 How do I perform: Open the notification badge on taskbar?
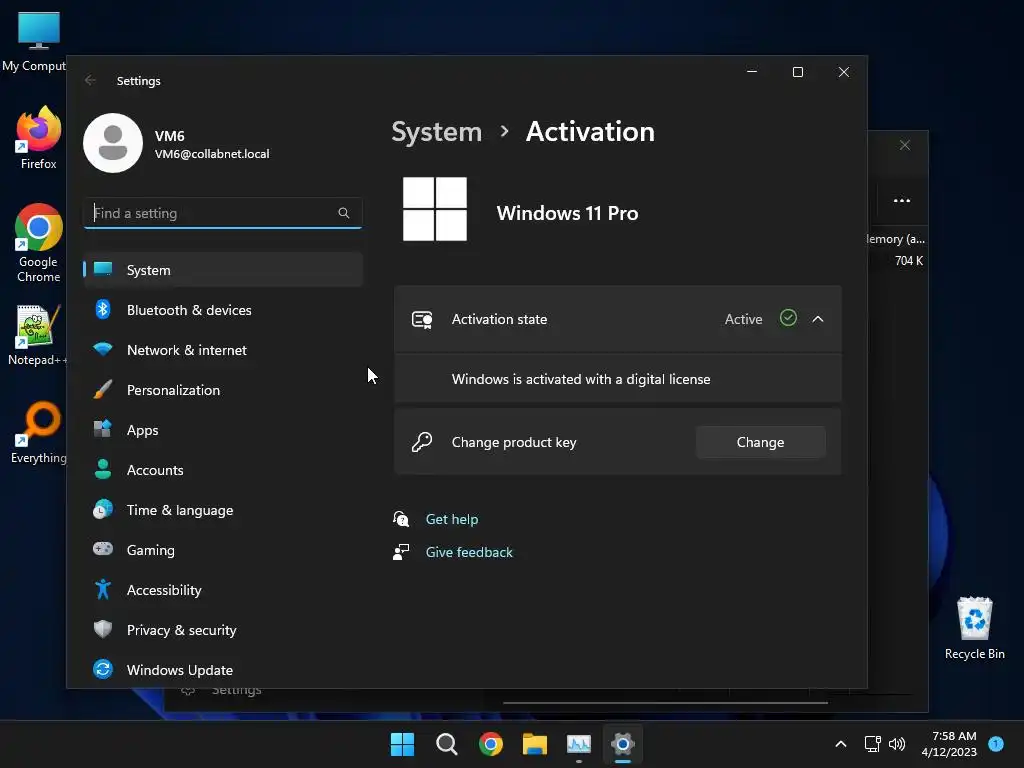pos(996,744)
